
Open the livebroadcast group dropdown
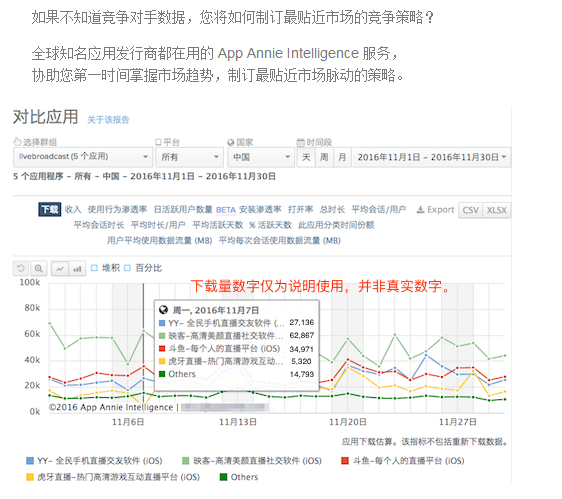pyautogui.click(x=83, y=157)
